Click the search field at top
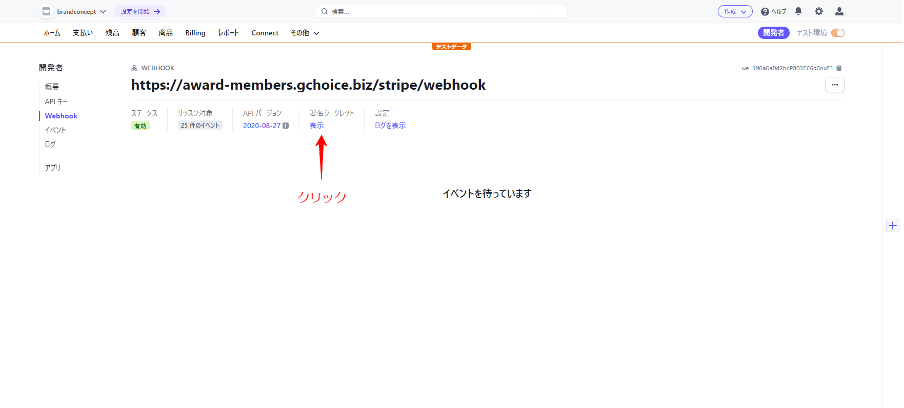Viewport: 904px width, 408px height. [440, 11]
